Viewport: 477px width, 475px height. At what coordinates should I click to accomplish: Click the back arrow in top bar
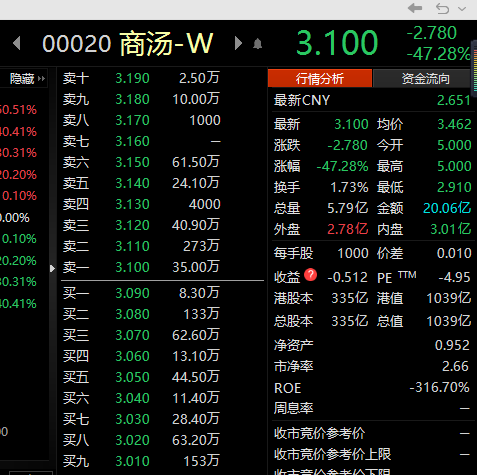tap(415, 8)
